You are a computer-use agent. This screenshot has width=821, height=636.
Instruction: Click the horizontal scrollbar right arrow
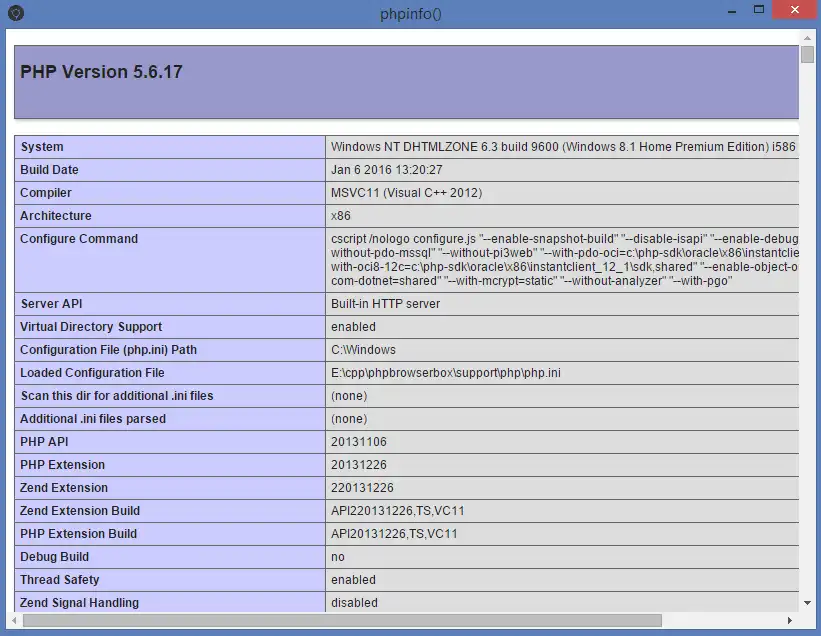point(790,620)
